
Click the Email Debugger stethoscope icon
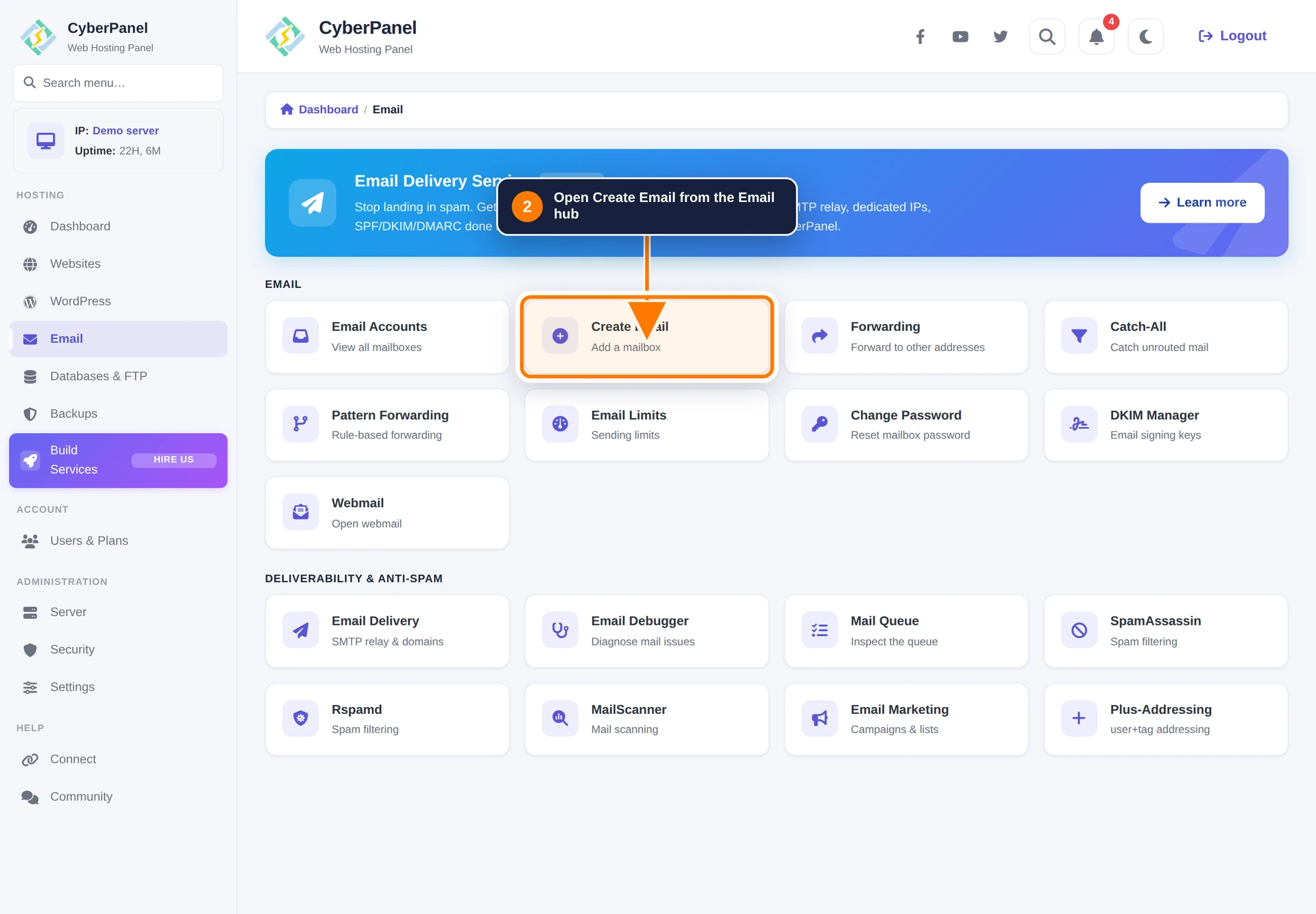560,630
